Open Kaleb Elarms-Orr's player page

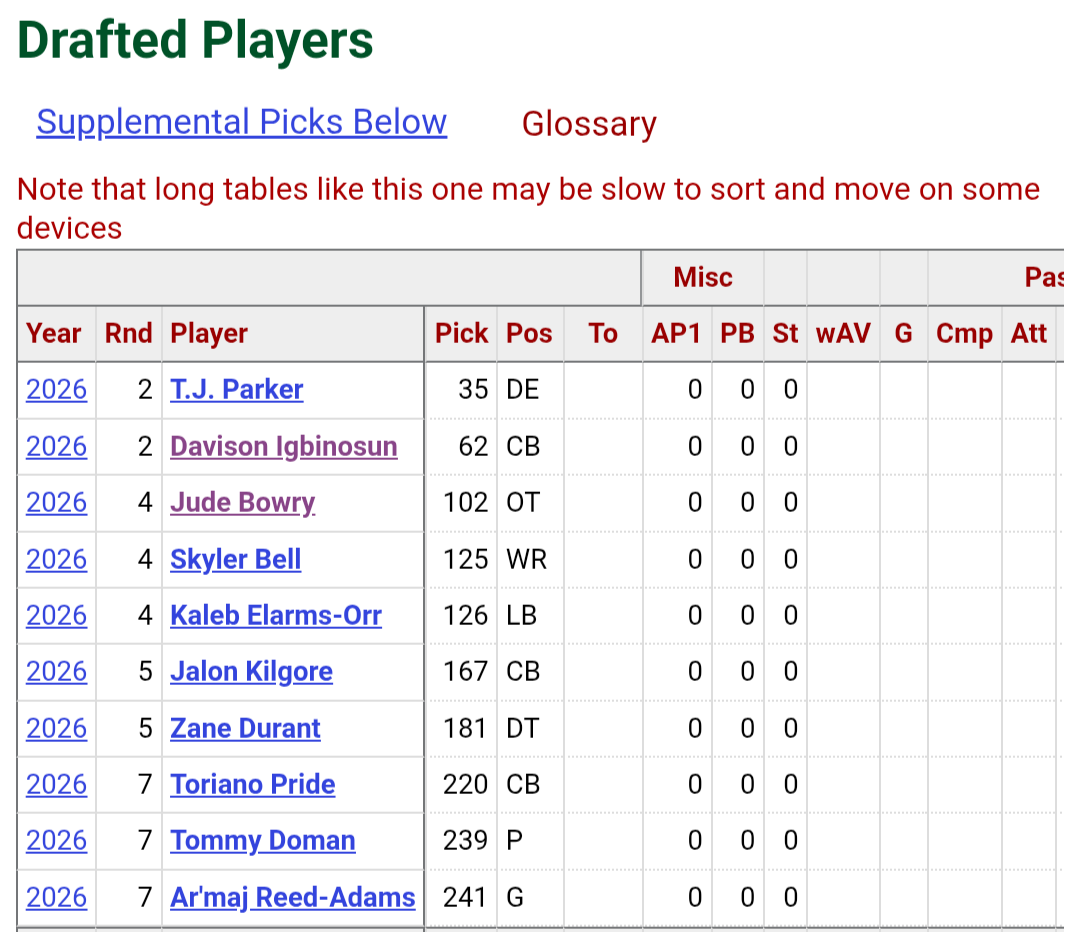[276, 616]
